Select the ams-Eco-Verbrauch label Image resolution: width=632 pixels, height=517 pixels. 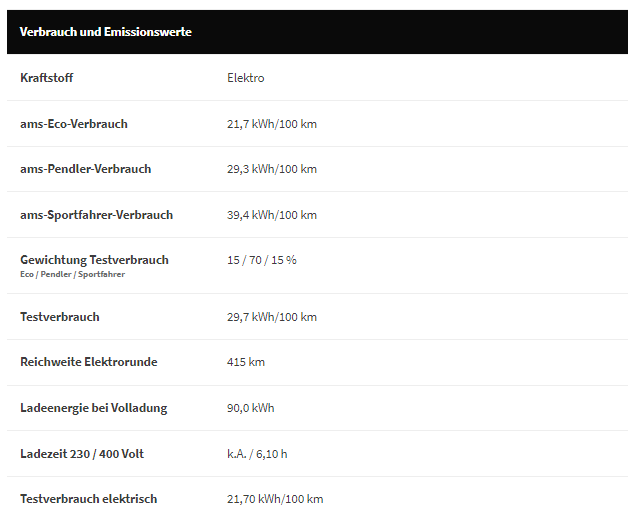(x=74, y=124)
